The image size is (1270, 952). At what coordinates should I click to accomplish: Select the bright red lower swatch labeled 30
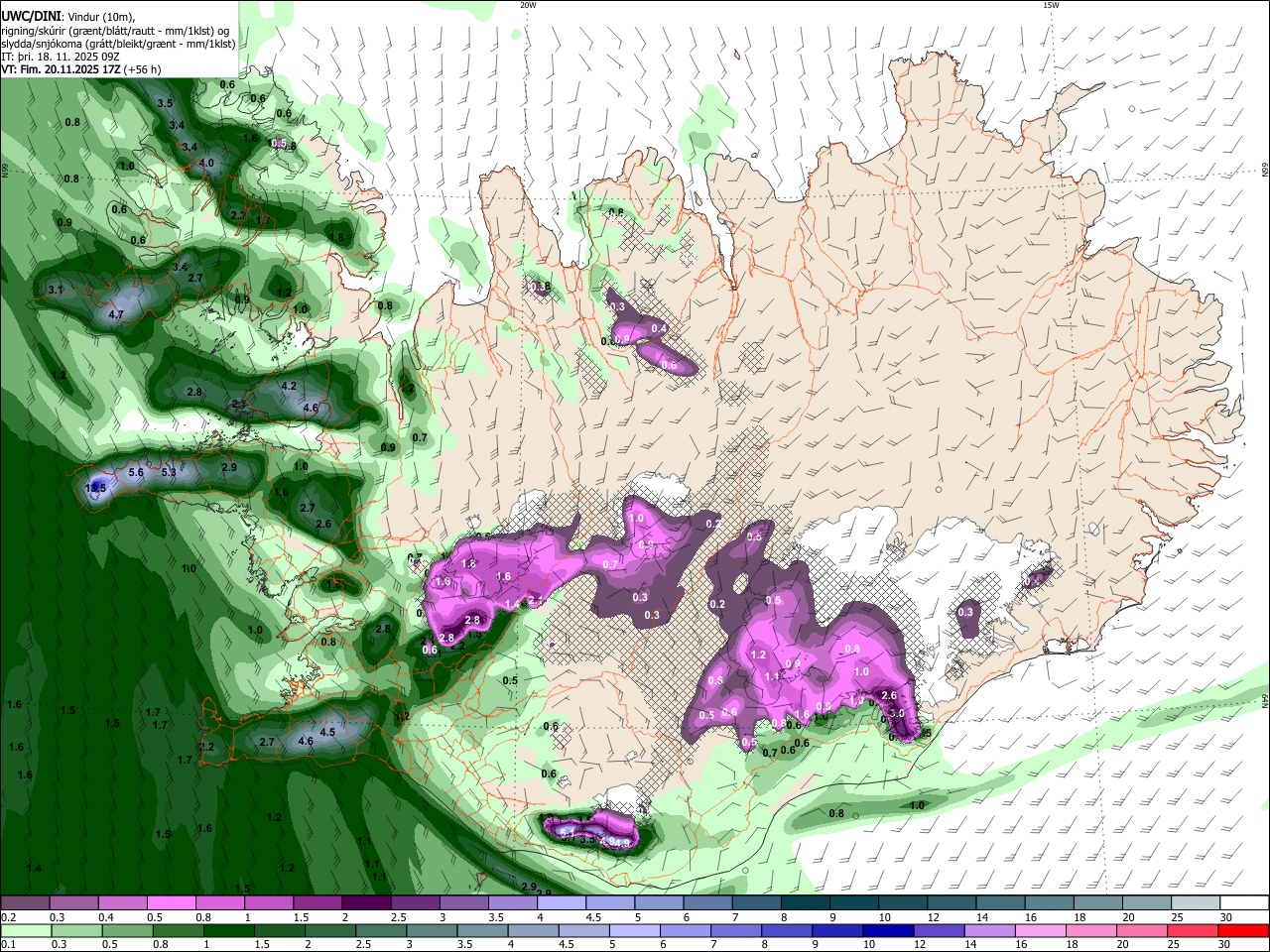click(x=1243, y=931)
